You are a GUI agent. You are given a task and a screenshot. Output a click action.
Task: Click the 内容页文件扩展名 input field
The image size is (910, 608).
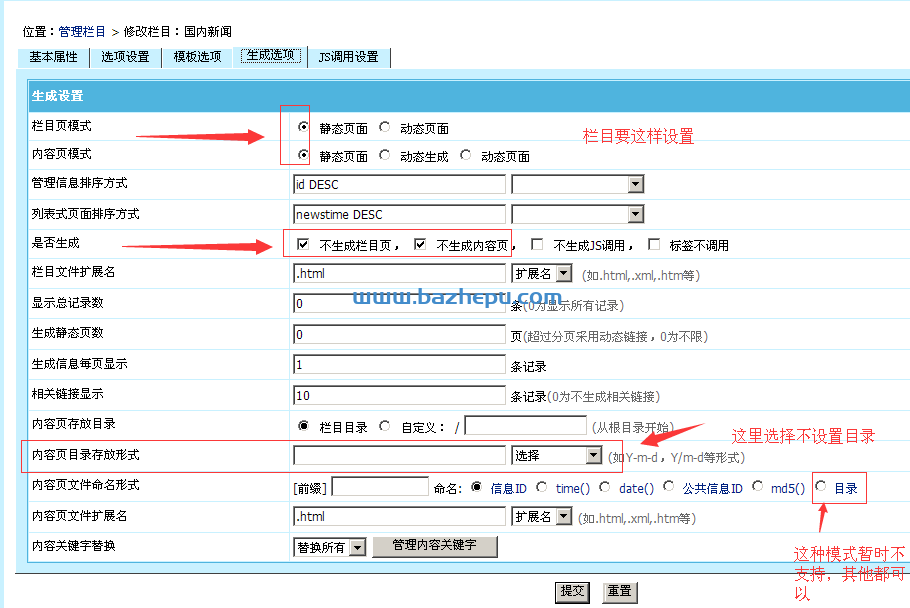coord(399,516)
